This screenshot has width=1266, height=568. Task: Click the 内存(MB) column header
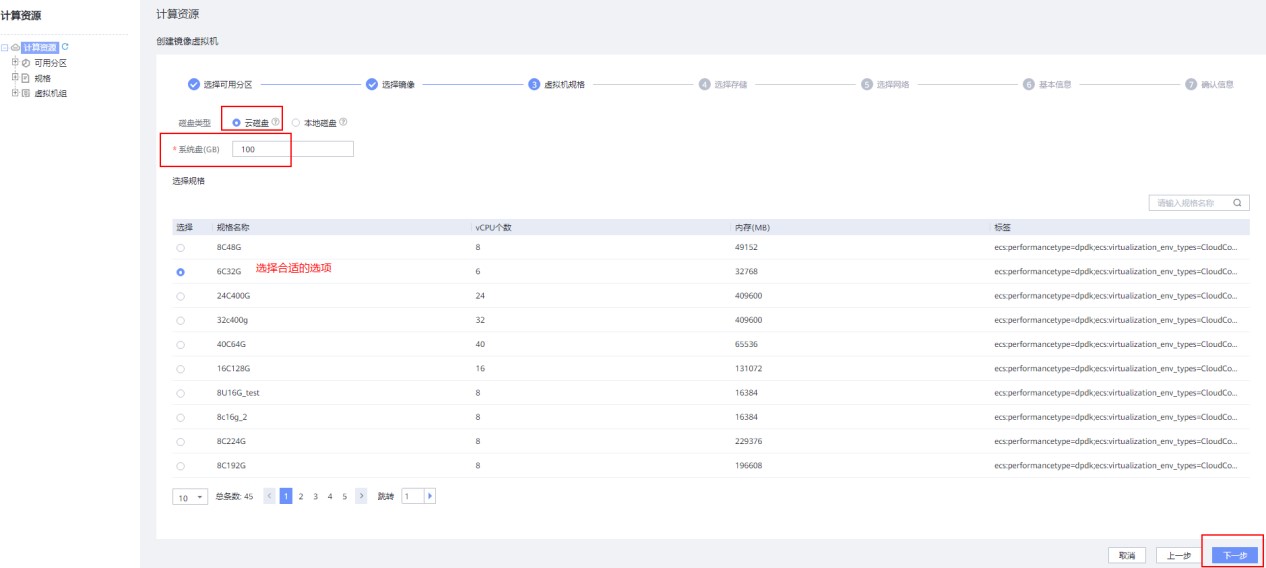click(752, 228)
